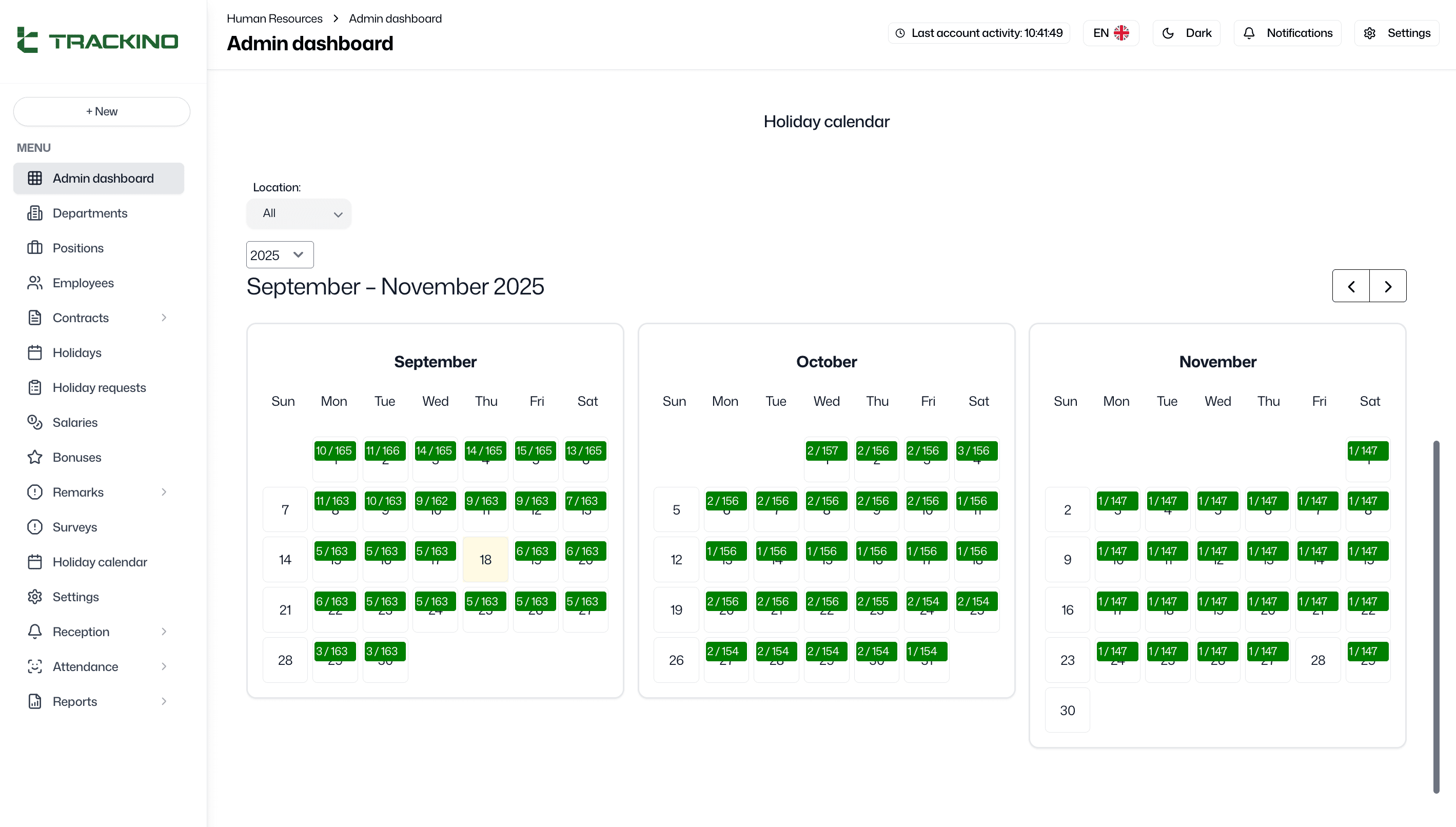The image size is (1456, 827).
Task: Click the + New button
Action: (x=102, y=111)
